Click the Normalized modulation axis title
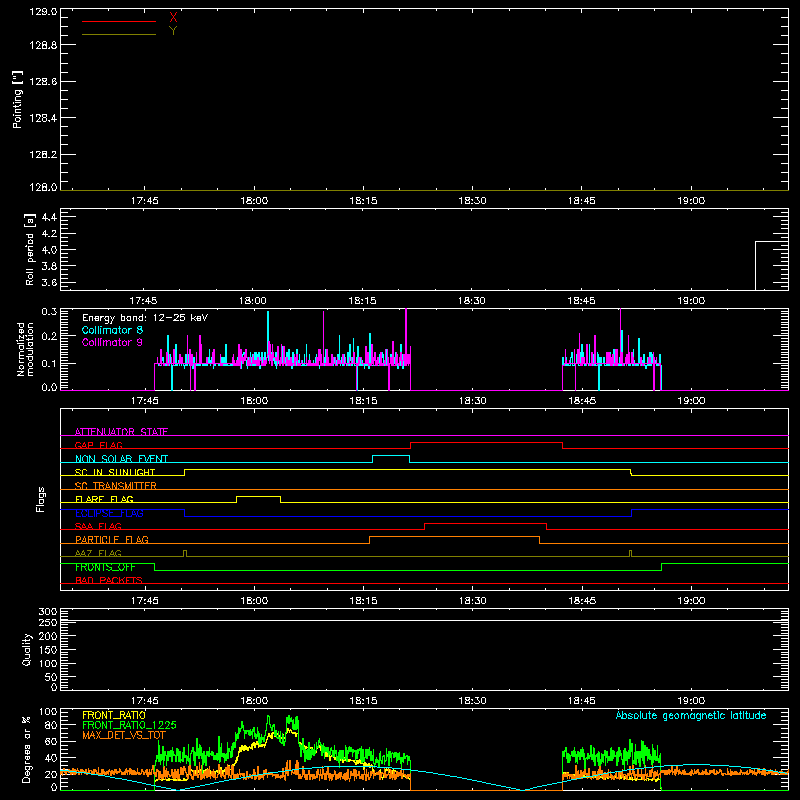 coord(25,349)
